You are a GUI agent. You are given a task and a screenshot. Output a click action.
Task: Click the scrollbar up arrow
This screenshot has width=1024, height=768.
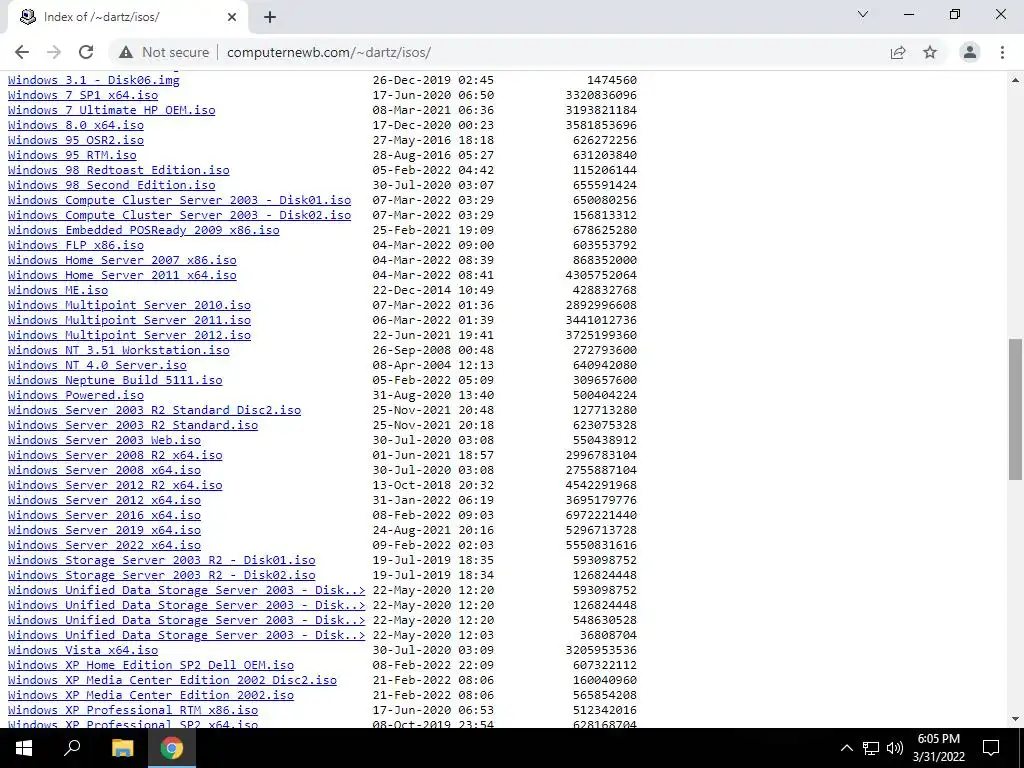[1015, 80]
